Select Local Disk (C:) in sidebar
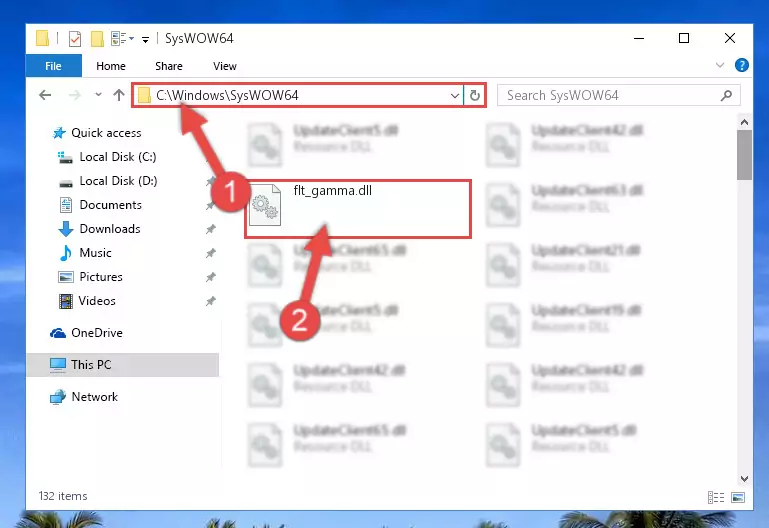This screenshot has width=769, height=528. 118,157
